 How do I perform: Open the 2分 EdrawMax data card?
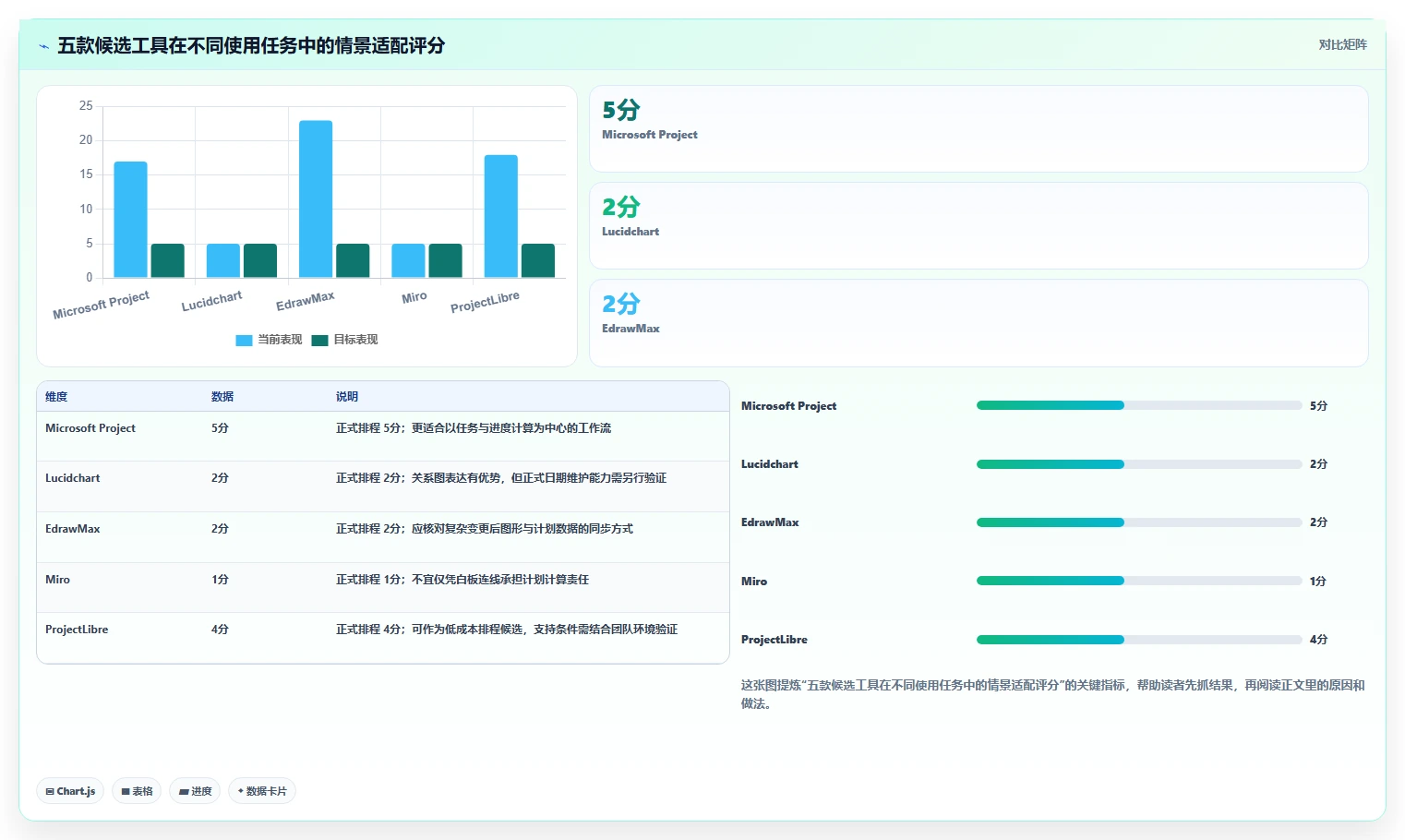pos(979,323)
